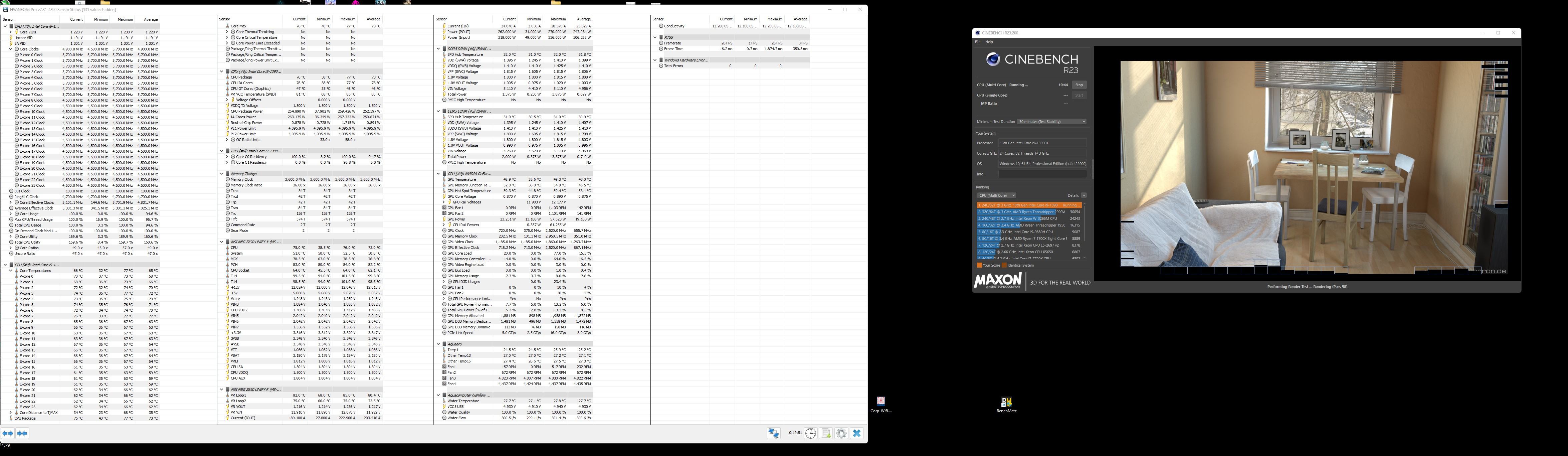Open Corp-Wifi desktop shortcut icon
The height and width of the screenshot is (456, 1568).
click(x=881, y=402)
